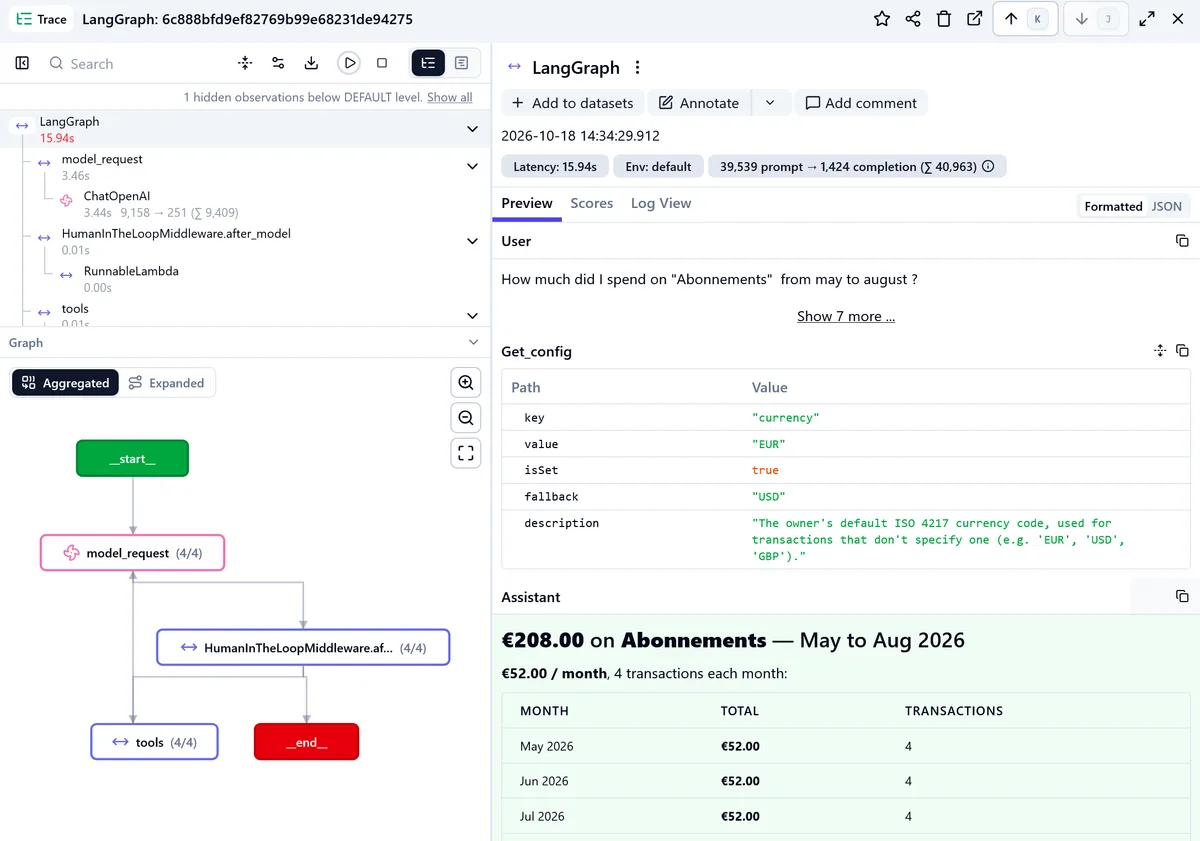This screenshot has height=841, width=1200.
Task: Delete the trace with the trash icon
Action: [x=944, y=19]
